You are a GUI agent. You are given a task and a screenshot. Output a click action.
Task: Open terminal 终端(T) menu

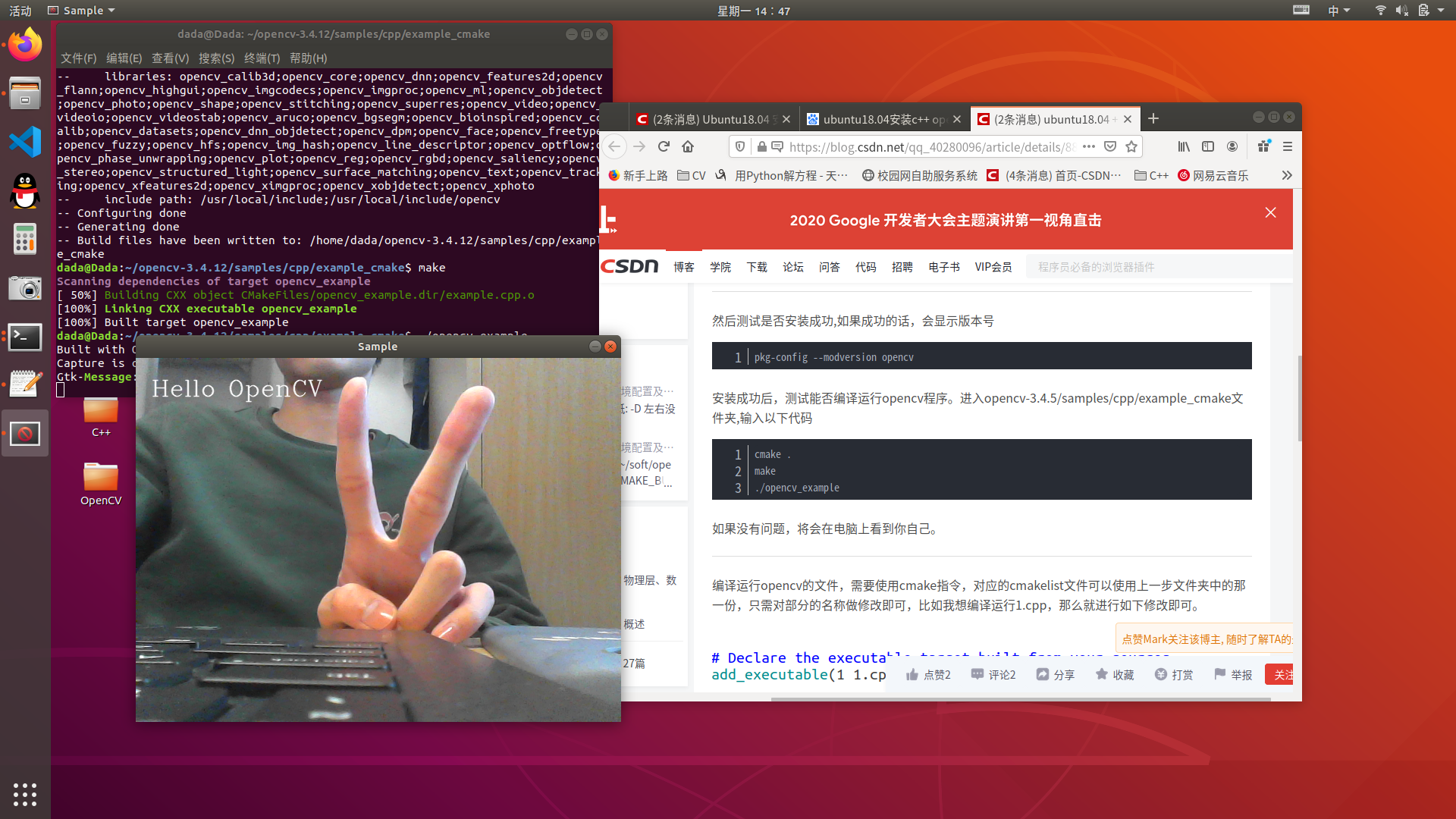click(x=262, y=58)
